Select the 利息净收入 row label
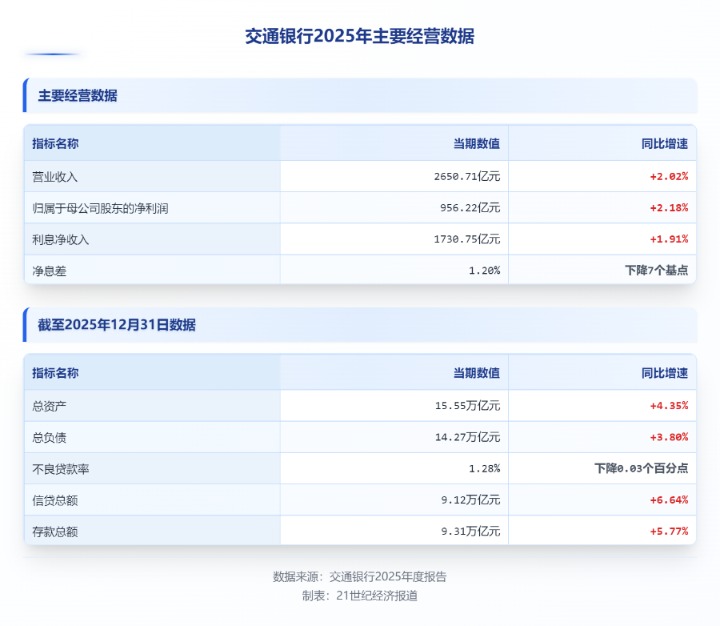The height and width of the screenshot is (626, 720). pyautogui.click(x=61, y=239)
